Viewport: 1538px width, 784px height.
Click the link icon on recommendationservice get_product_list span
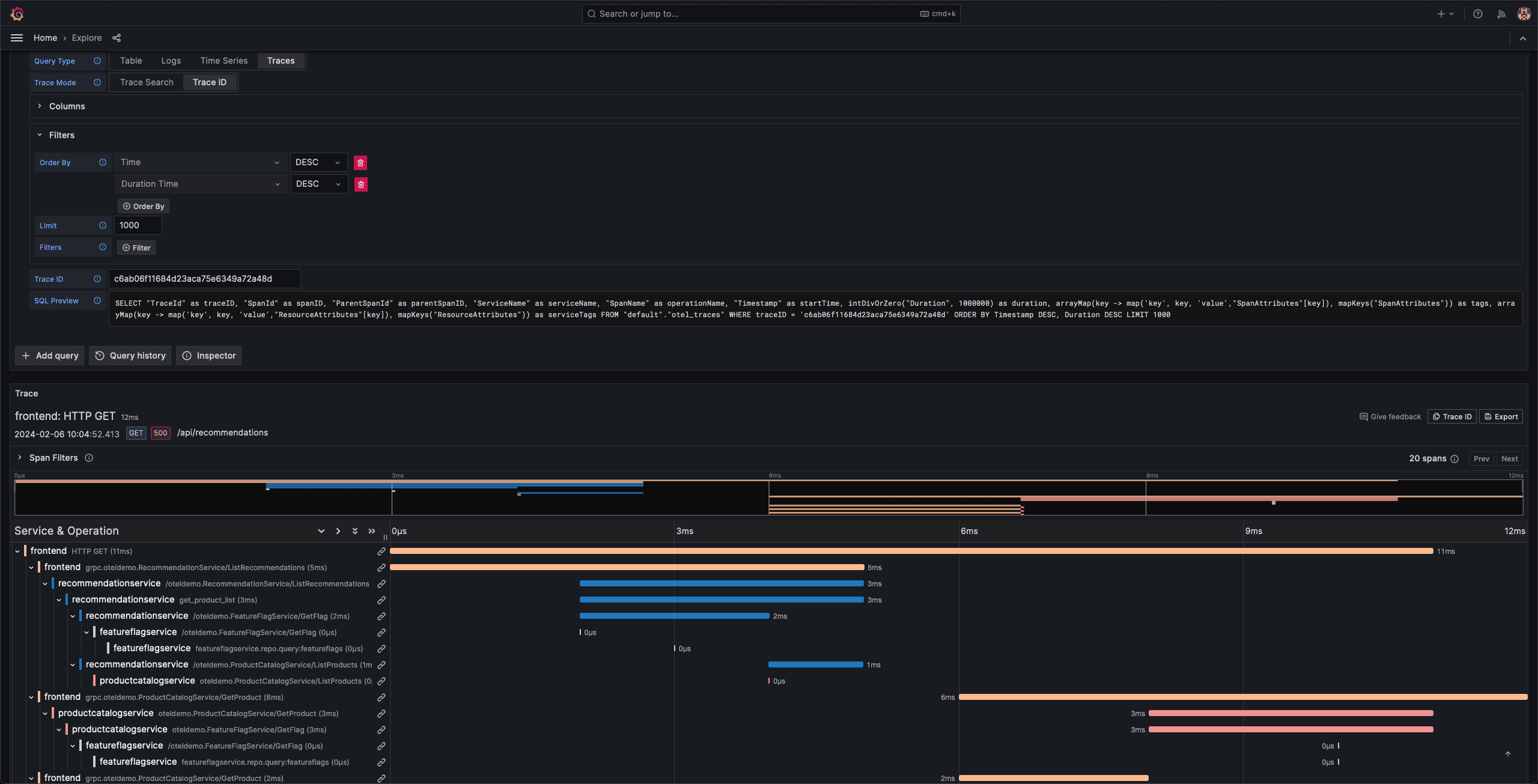[x=381, y=600]
